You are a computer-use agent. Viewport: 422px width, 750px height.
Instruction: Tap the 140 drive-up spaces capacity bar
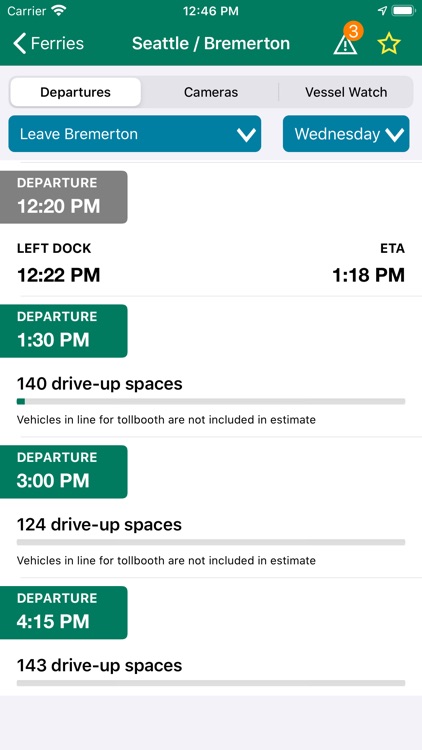click(x=211, y=401)
